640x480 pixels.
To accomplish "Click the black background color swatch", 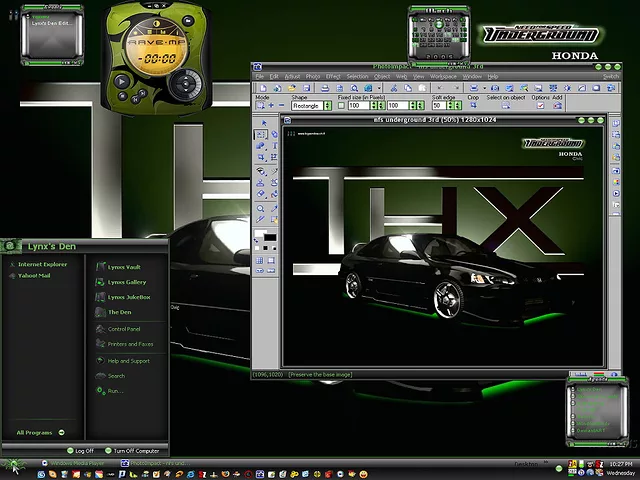I will pos(270,237).
